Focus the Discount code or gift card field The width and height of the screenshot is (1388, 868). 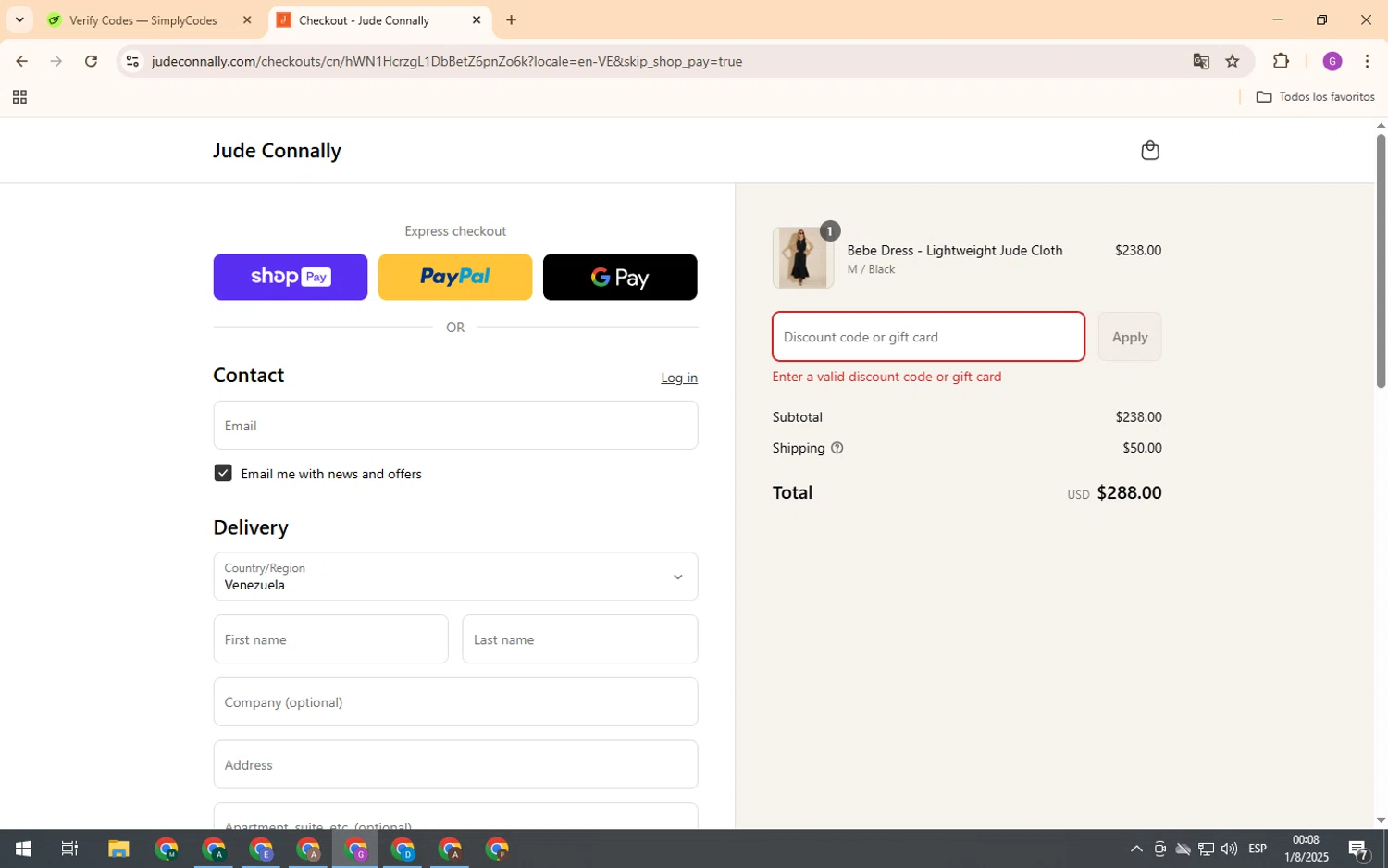click(x=928, y=337)
